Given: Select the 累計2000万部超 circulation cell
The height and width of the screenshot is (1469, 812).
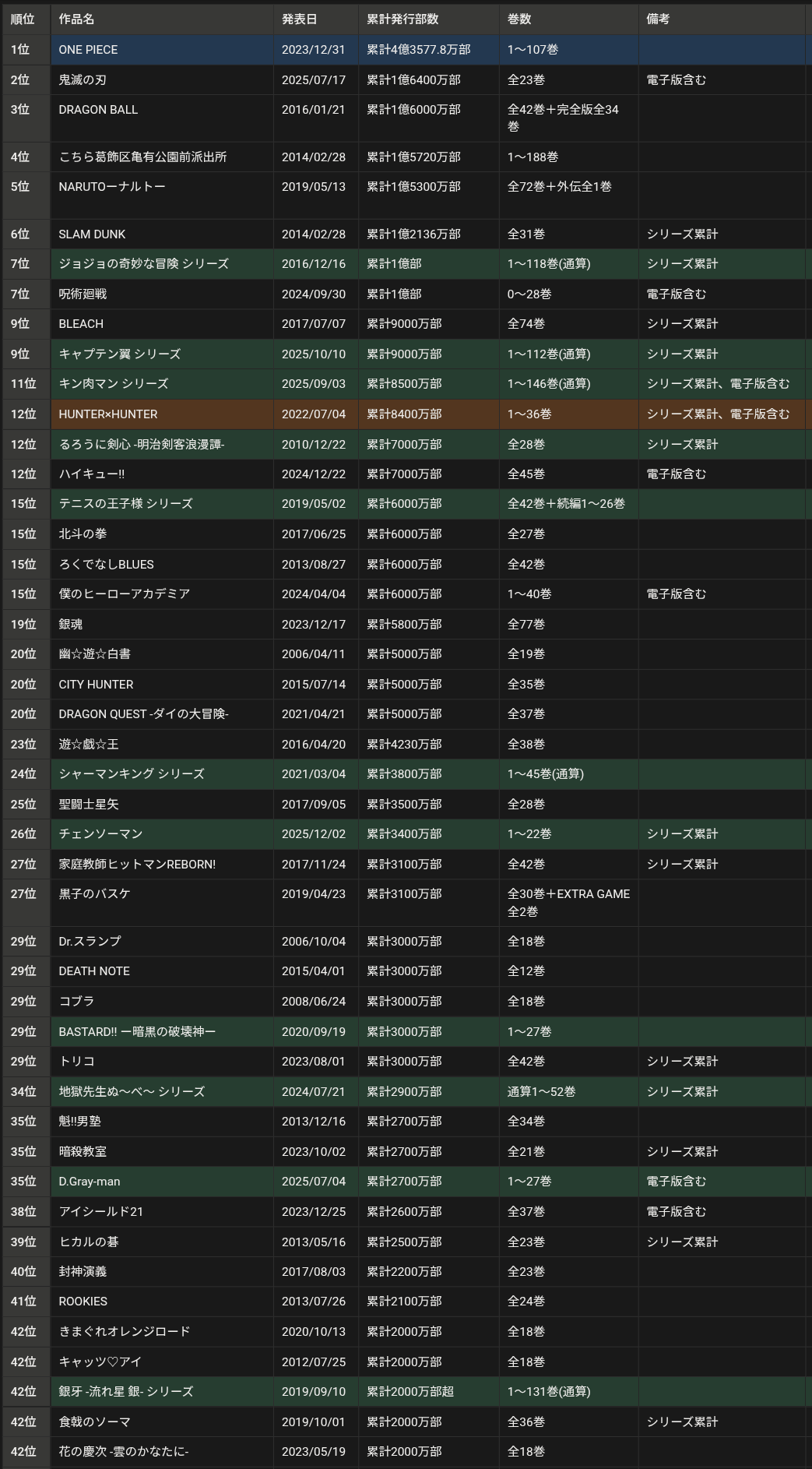Looking at the screenshot, I should click(429, 1391).
